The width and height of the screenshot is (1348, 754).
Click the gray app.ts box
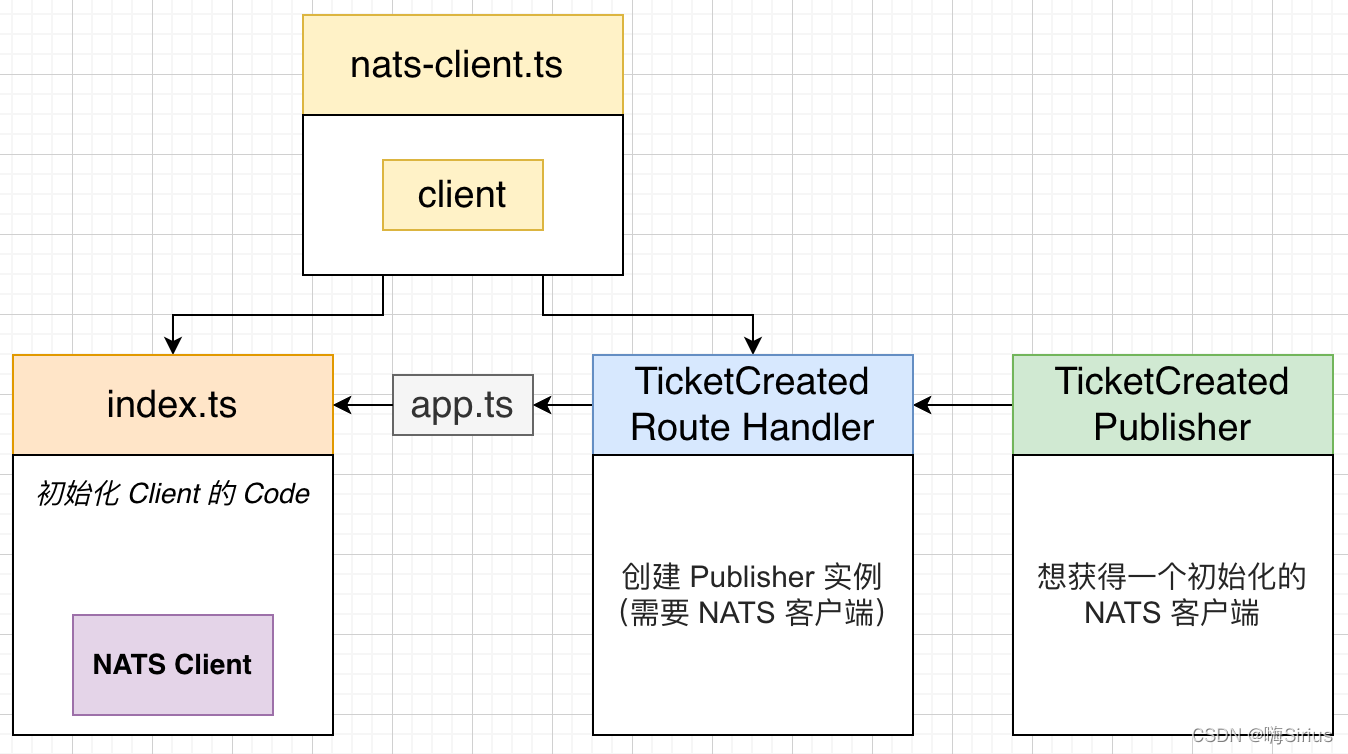pyautogui.click(x=463, y=405)
